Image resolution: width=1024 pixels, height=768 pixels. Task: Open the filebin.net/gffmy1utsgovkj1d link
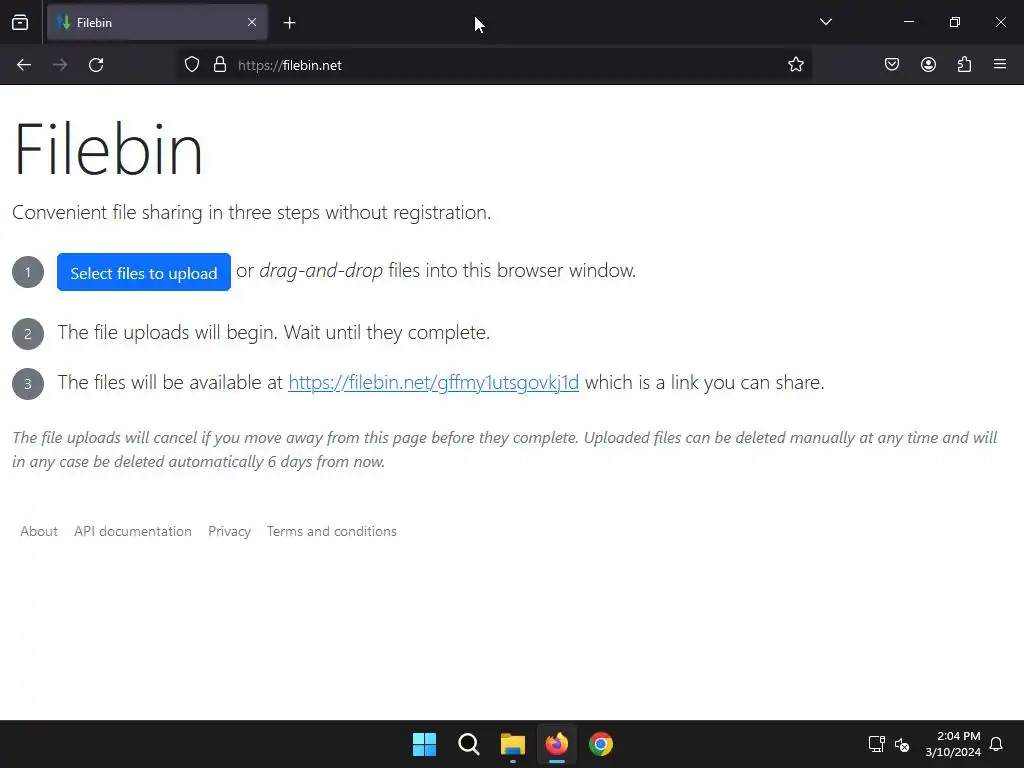[434, 383]
